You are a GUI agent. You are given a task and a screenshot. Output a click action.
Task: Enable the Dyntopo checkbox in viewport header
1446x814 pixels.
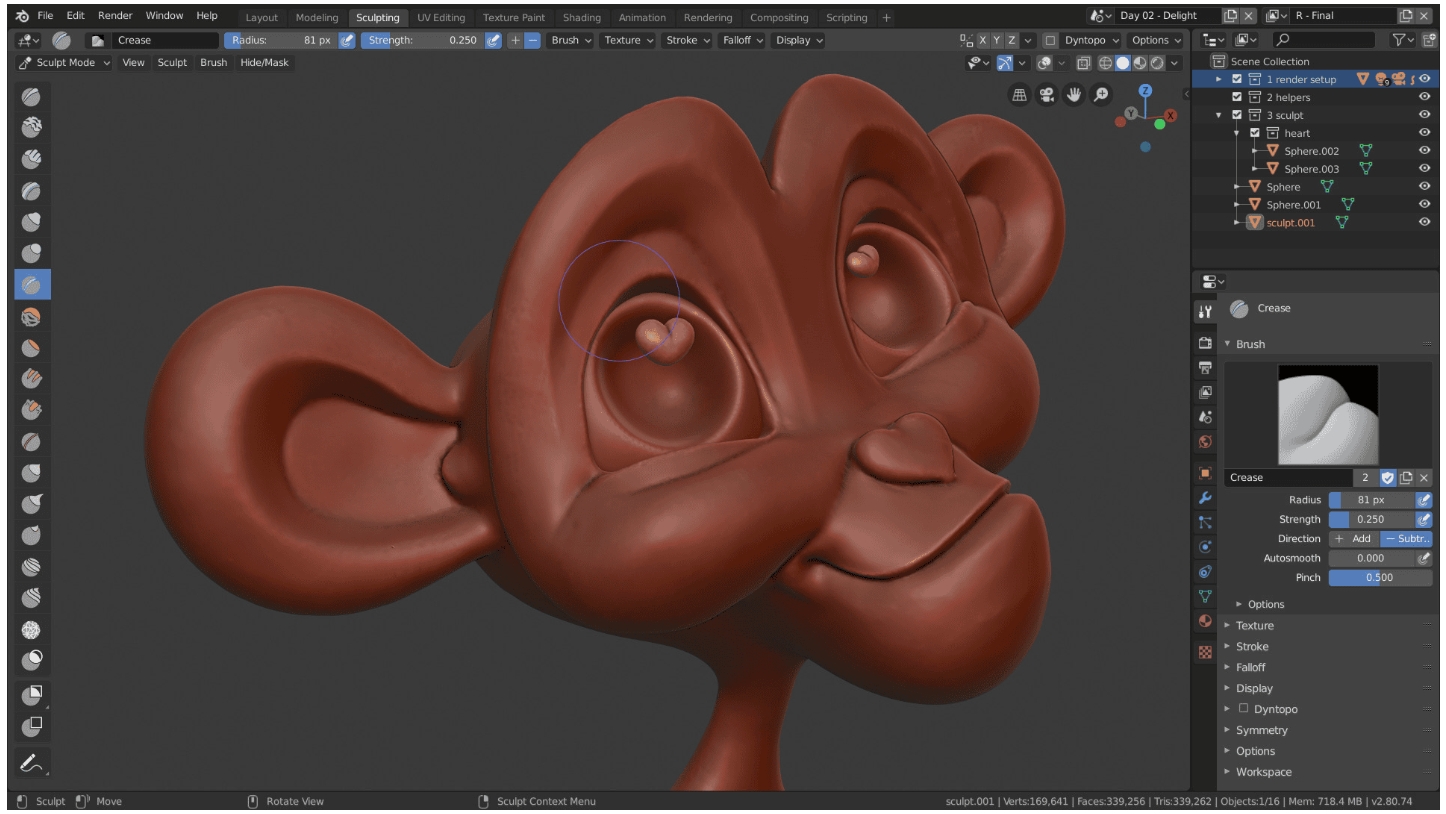[1050, 40]
